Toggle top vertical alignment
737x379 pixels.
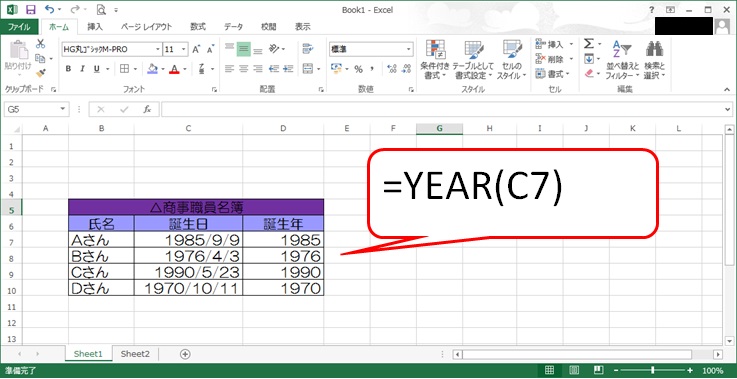click(x=229, y=48)
